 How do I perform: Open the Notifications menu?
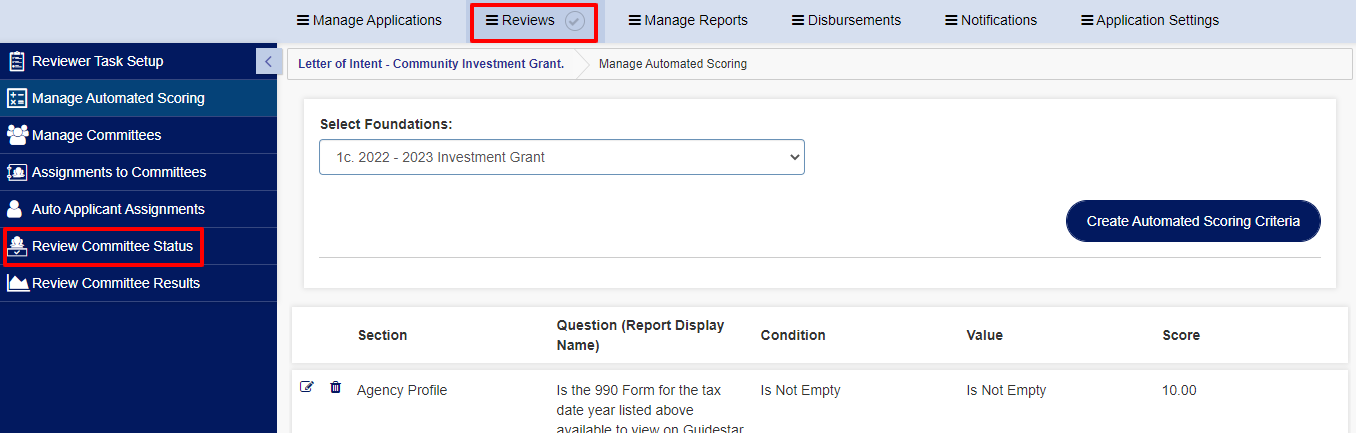coord(991,20)
